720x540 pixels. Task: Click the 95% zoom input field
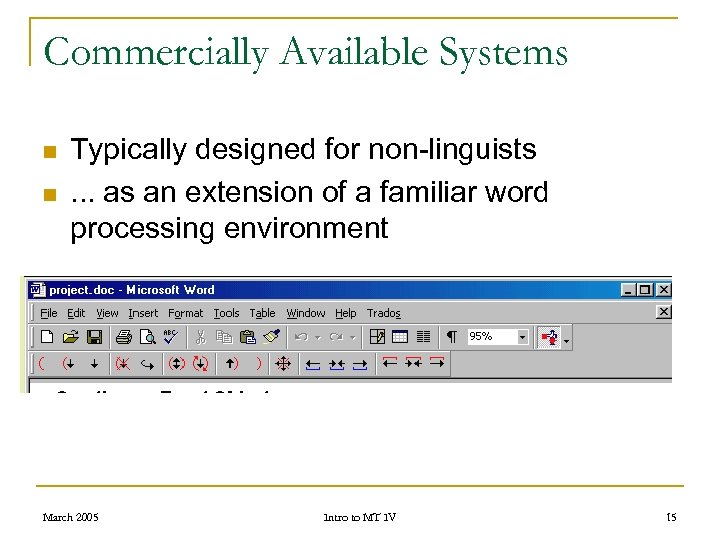tap(492, 337)
